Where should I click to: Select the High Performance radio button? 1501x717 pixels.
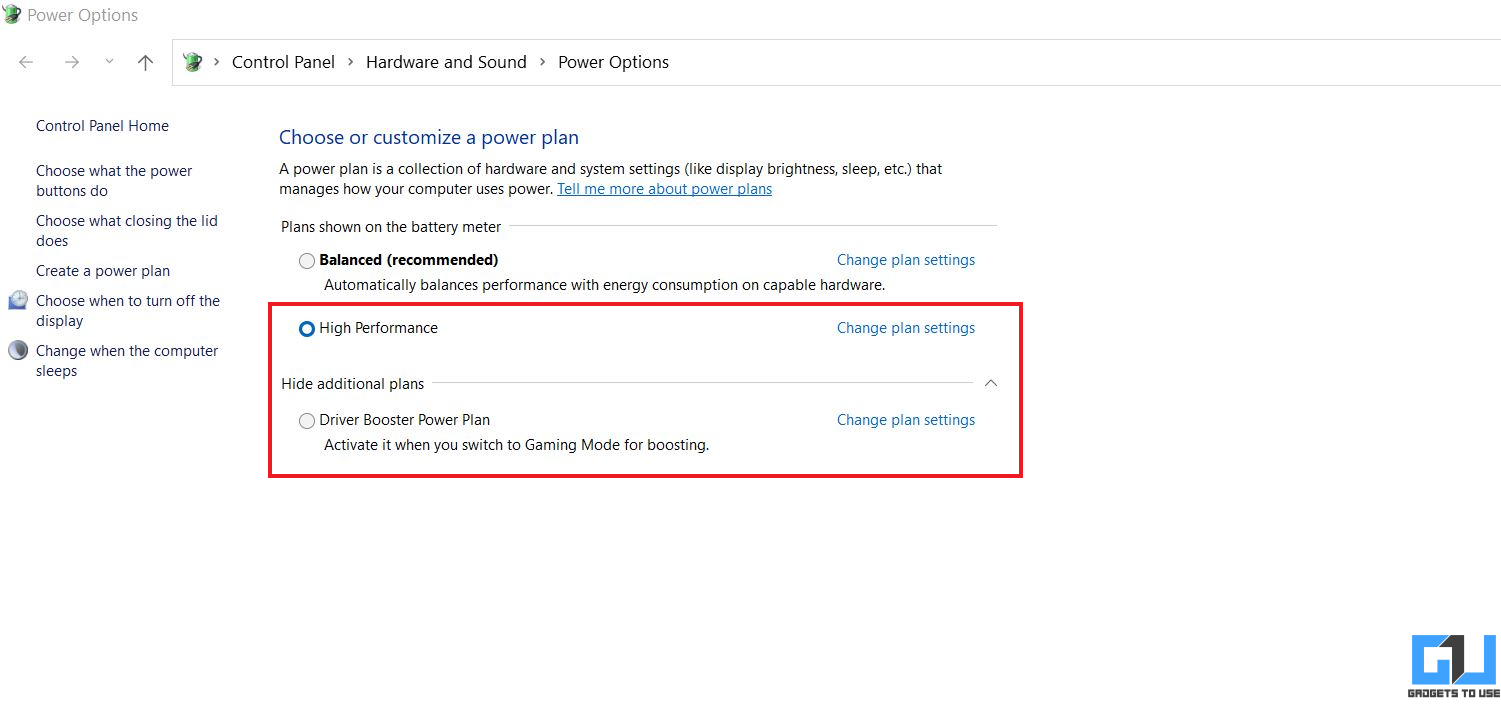(x=307, y=329)
